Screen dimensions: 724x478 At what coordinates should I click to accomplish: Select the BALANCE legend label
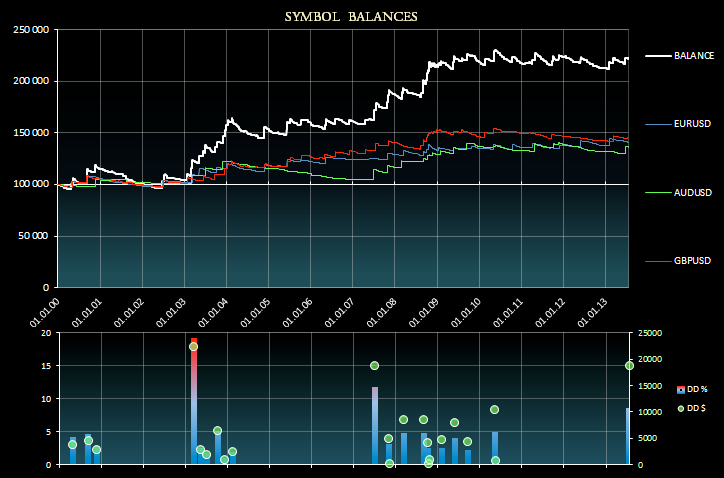point(694,55)
